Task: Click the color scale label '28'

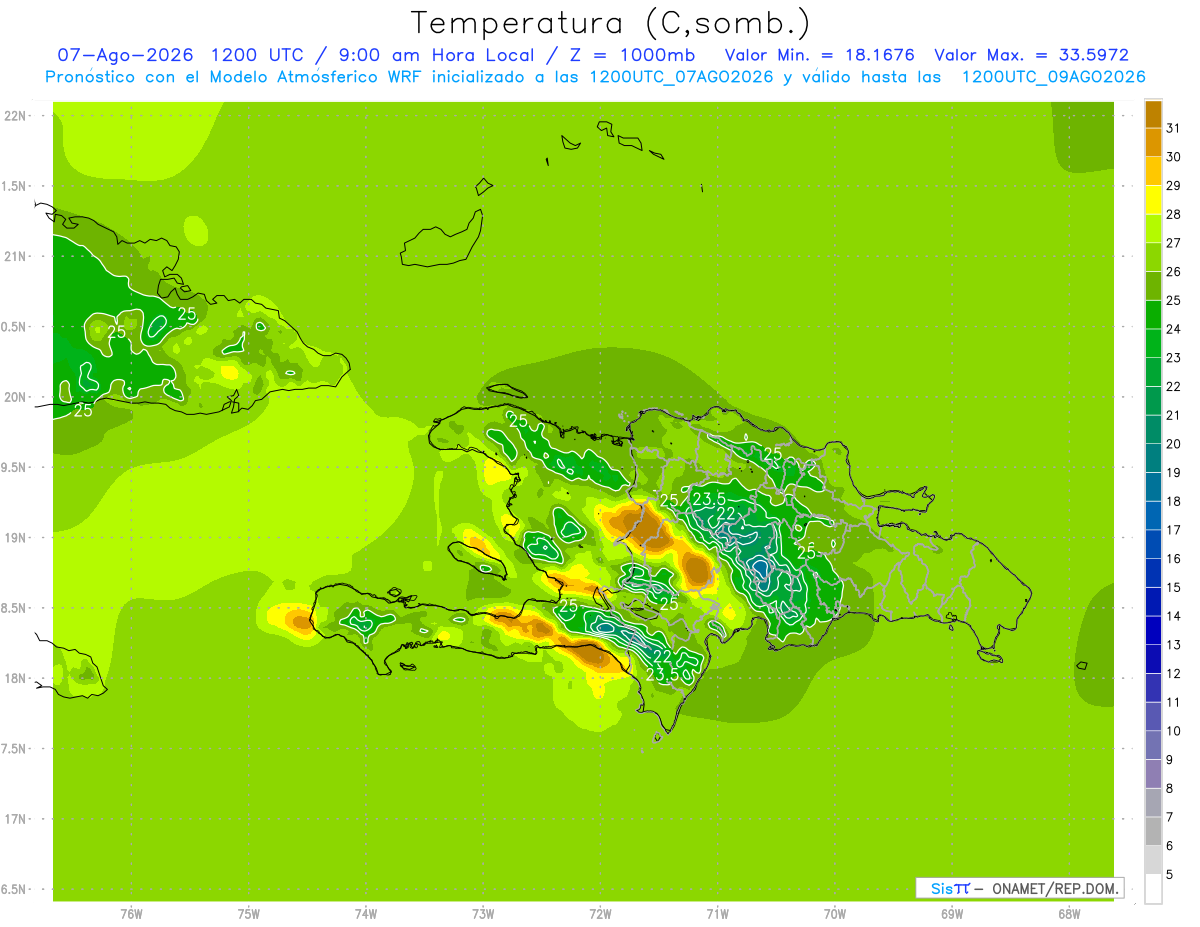Action: click(1173, 214)
